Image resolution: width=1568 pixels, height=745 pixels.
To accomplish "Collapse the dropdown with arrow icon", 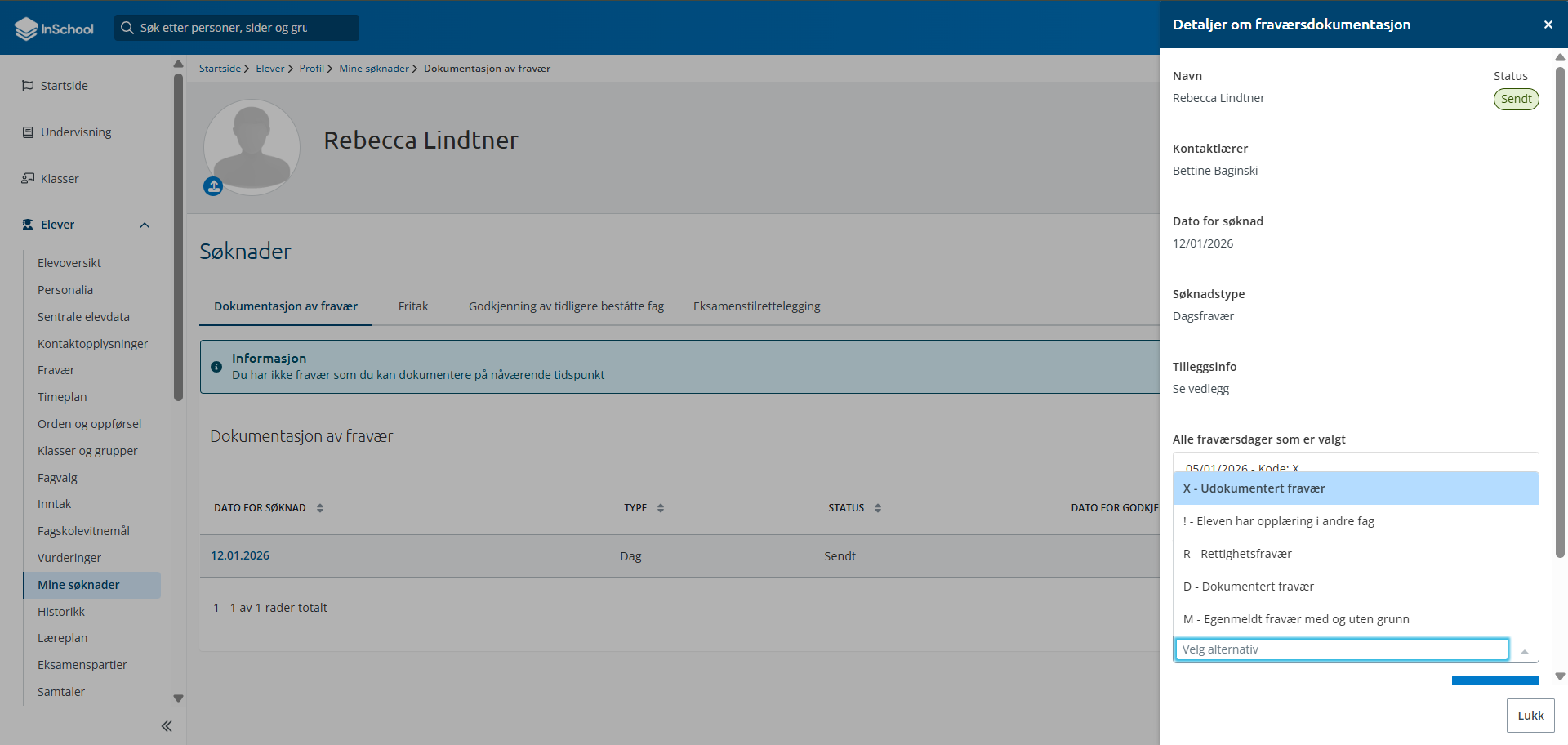I will pos(1524,651).
